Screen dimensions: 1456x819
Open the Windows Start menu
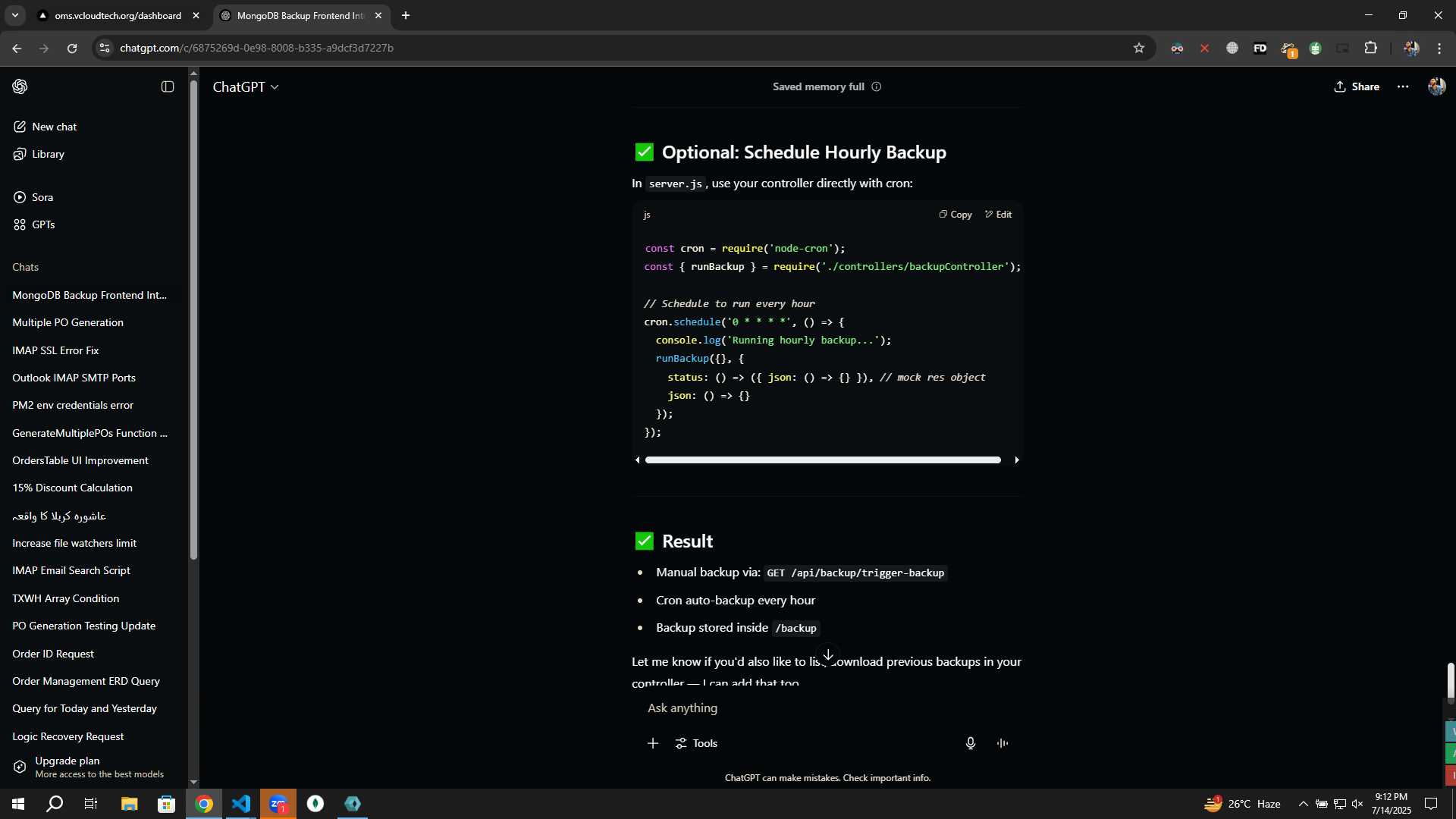(18, 804)
